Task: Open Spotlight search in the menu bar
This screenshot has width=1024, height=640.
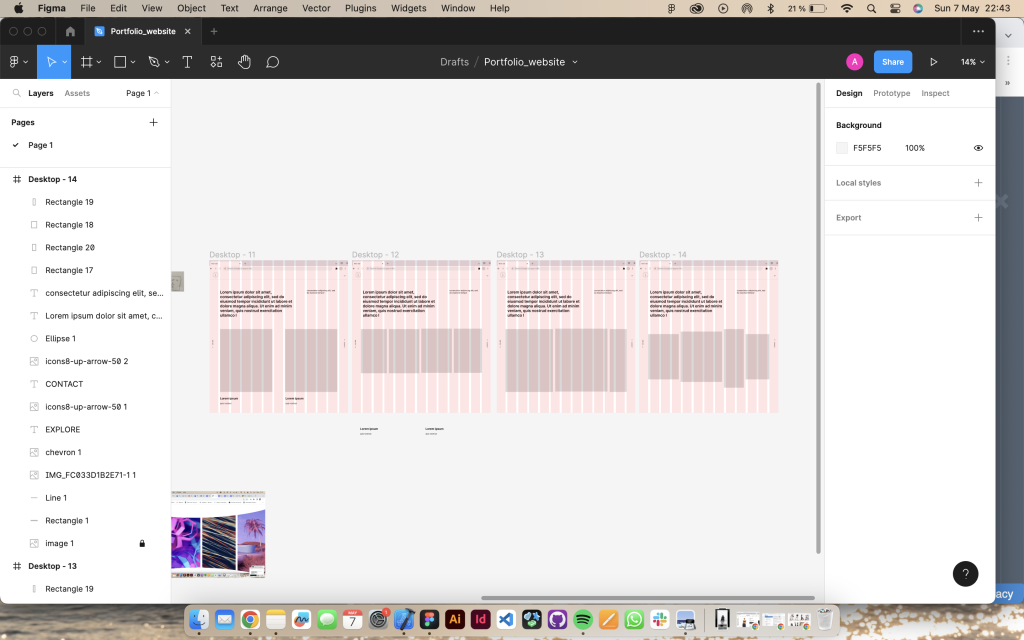Action: [871, 8]
